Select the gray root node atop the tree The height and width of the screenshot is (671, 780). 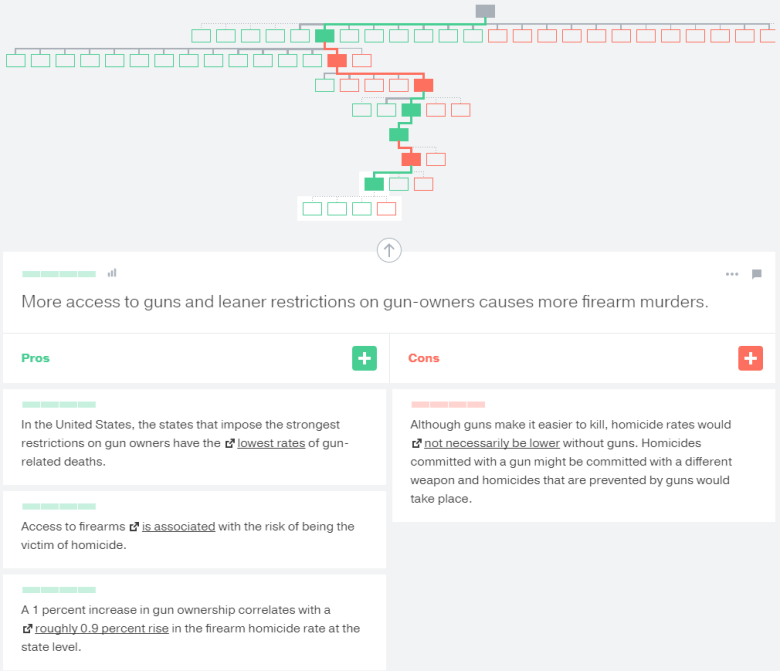tap(485, 12)
